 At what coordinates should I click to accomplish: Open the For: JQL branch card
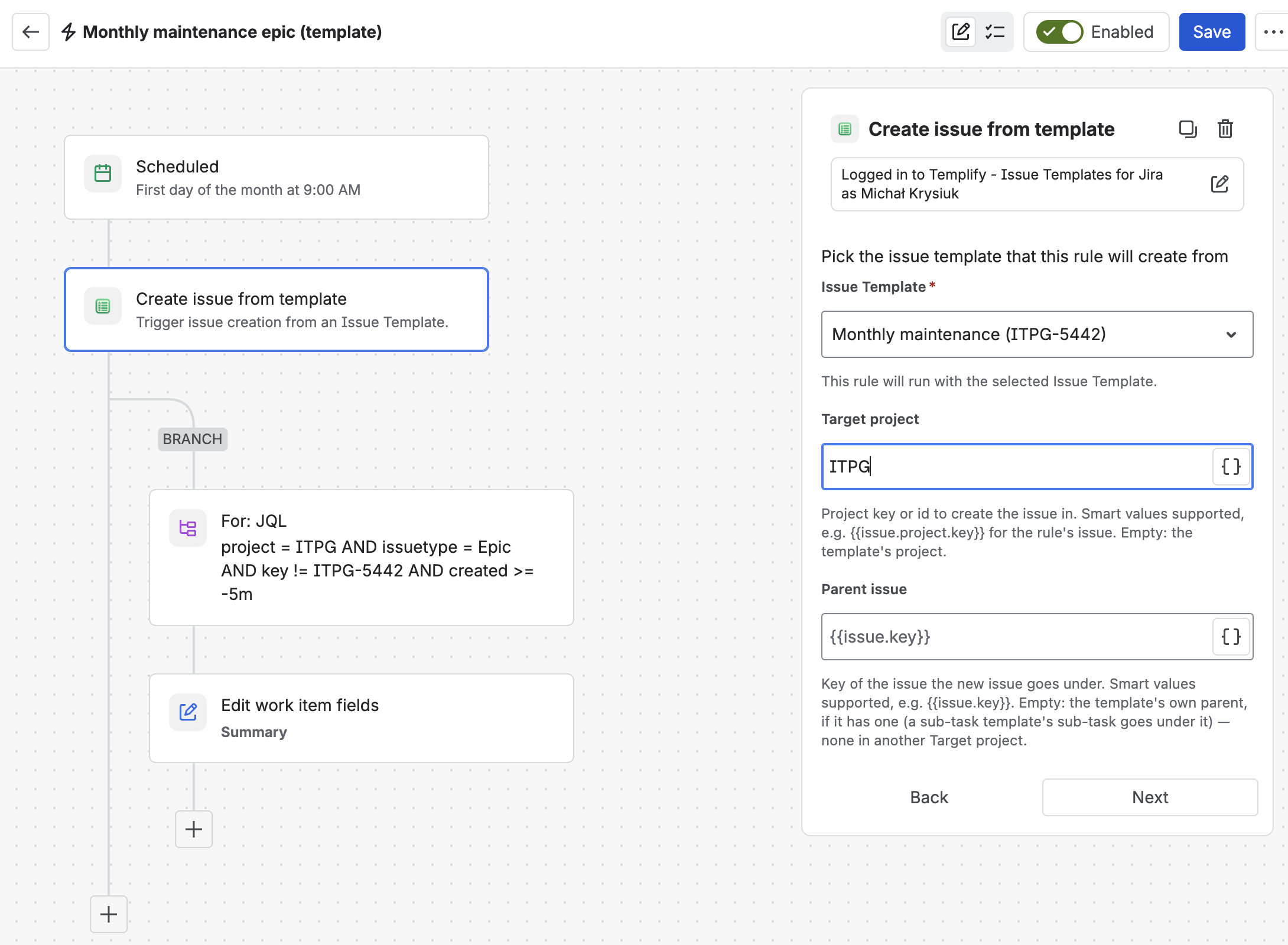(x=362, y=558)
